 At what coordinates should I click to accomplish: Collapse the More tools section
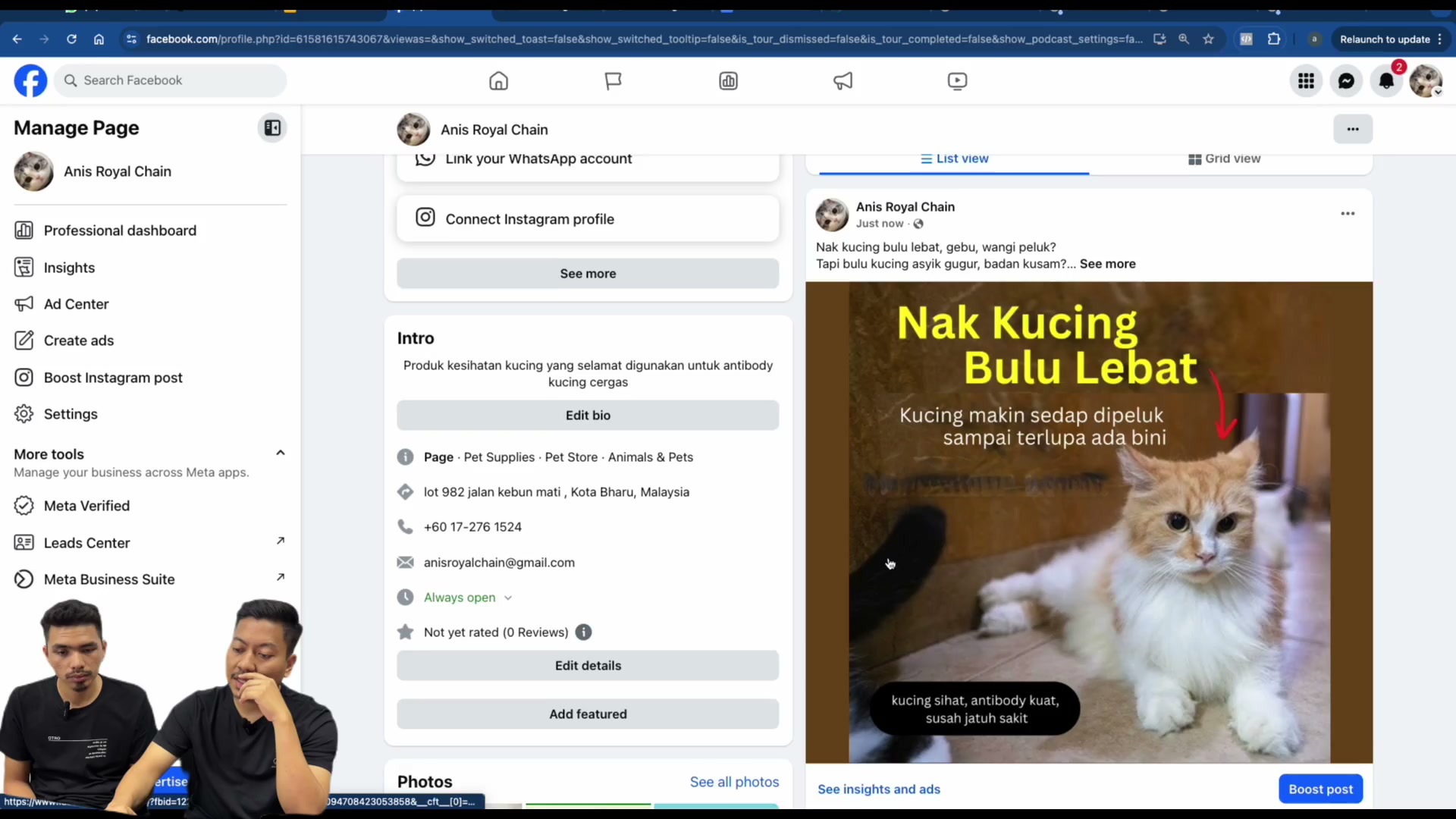pos(280,453)
